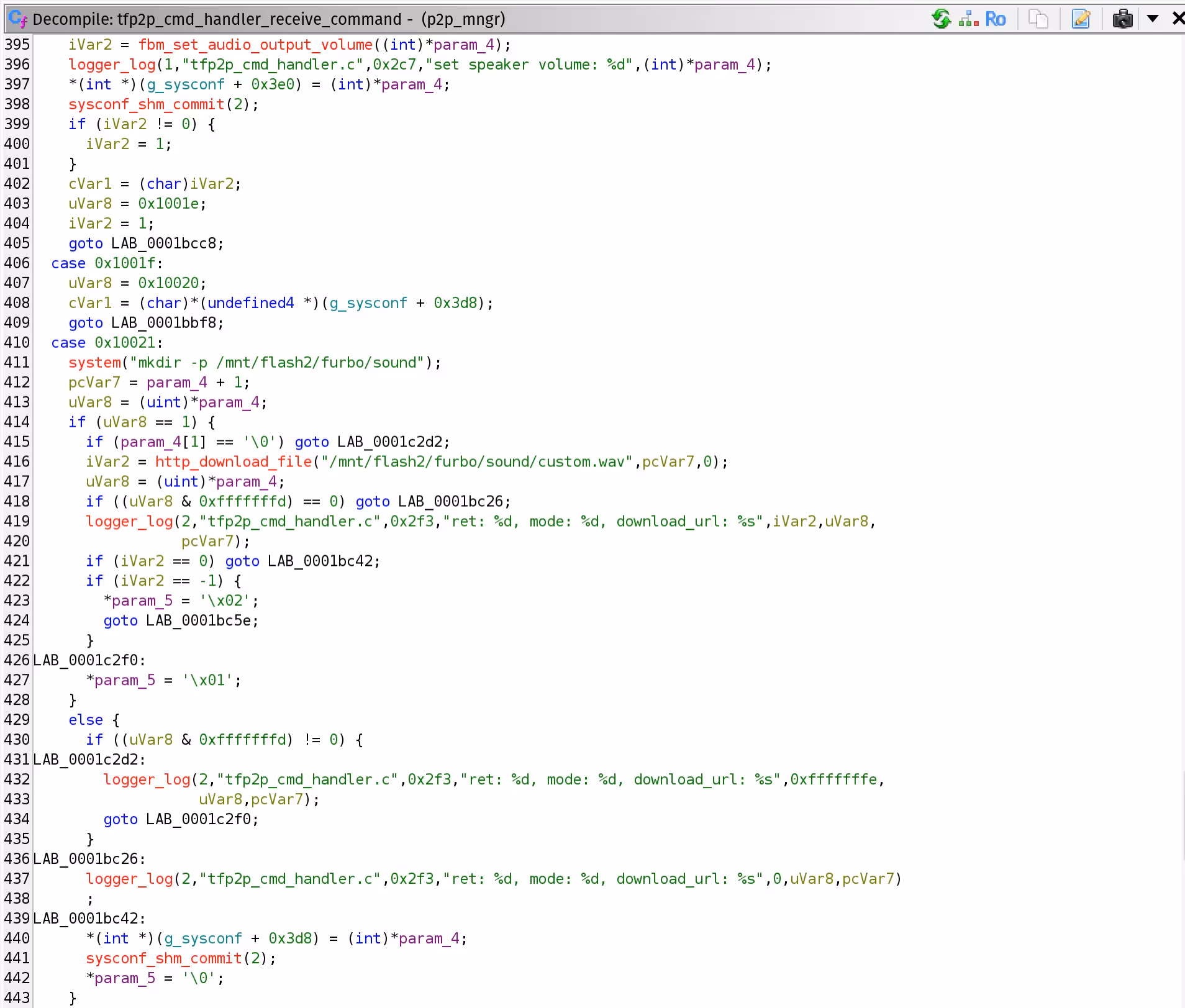Click the LAB_0001c2f0: label definition
This screenshot has height=1008, width=1185.
pos(89,661)
